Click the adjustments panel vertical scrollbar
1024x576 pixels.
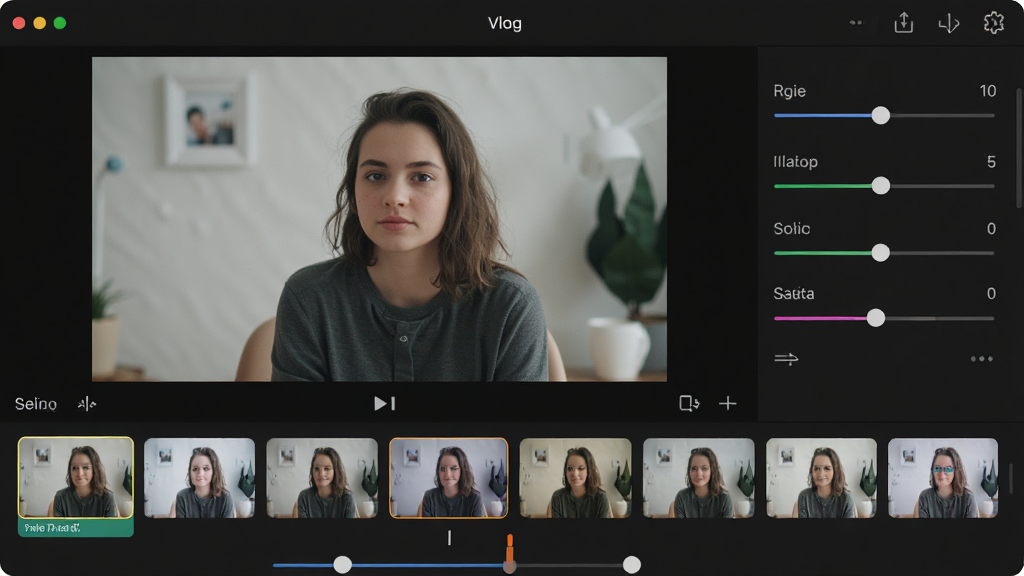tap(1019, 148)
